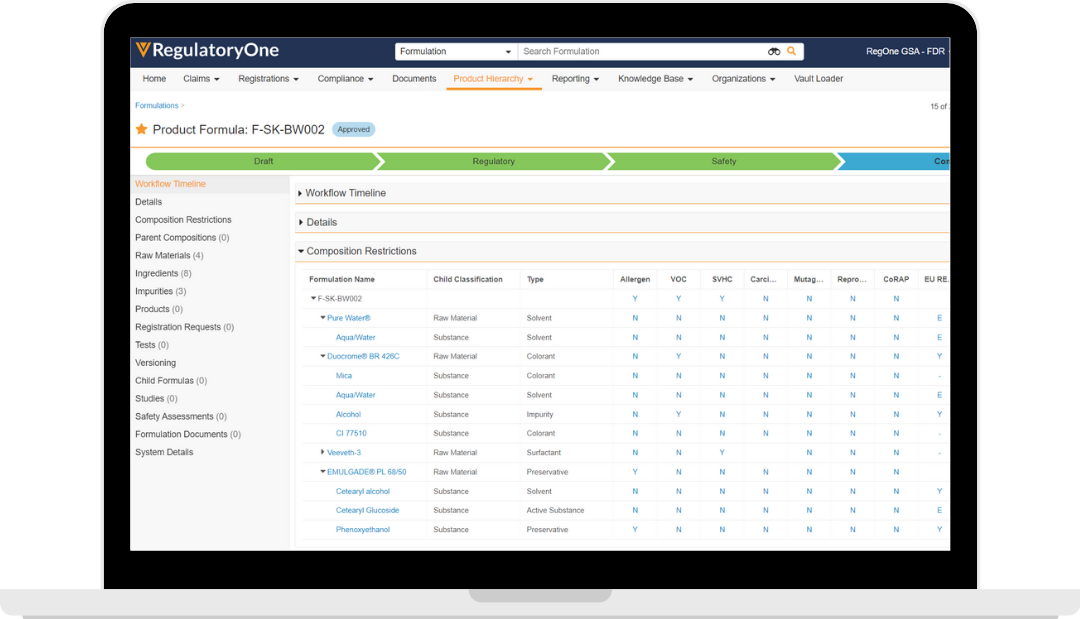Screen dimensions: 1080x619
Task: Open the Knowledge Base menu
Action: (655, 78)
